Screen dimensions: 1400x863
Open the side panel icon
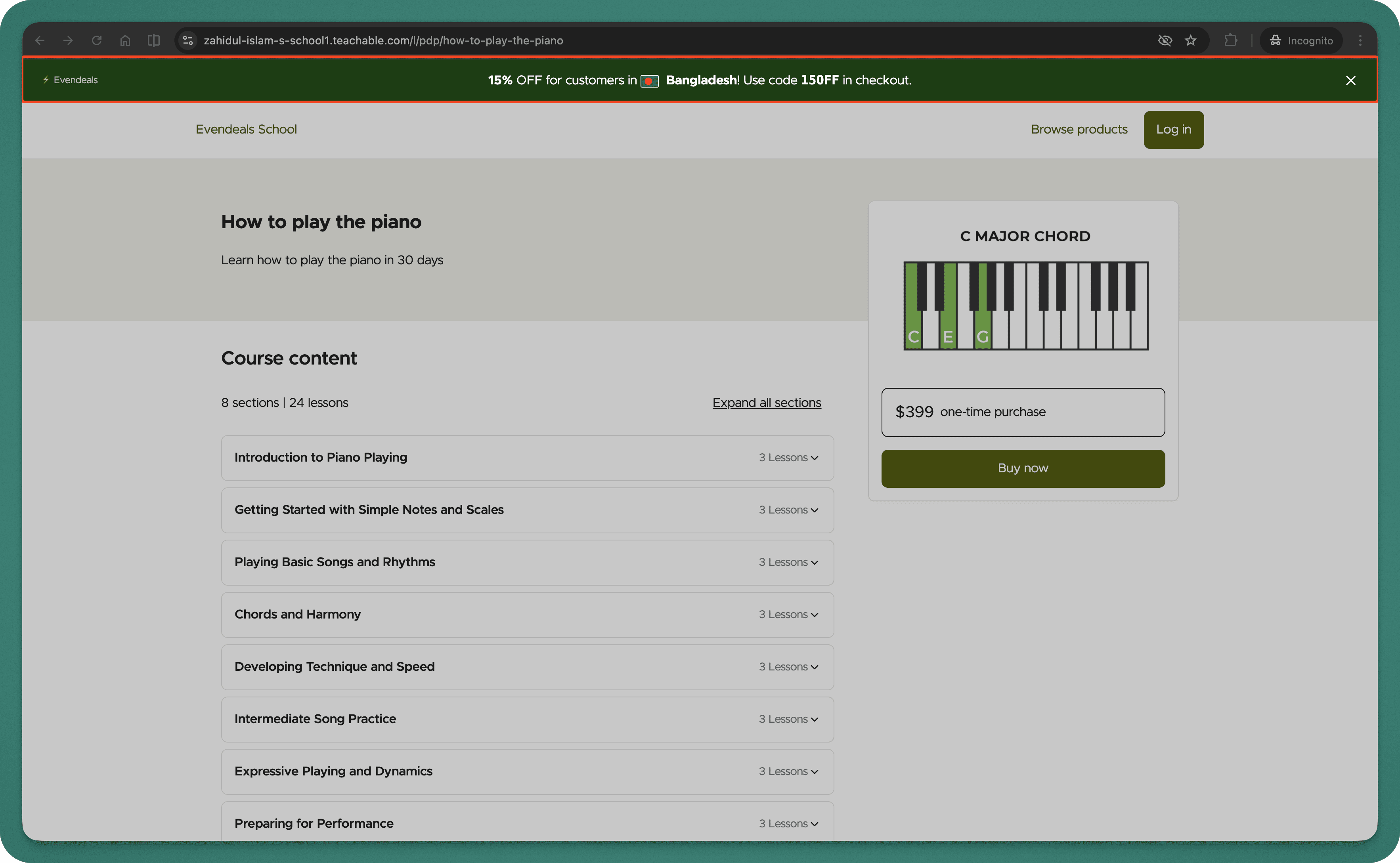[x=153, y=40]
